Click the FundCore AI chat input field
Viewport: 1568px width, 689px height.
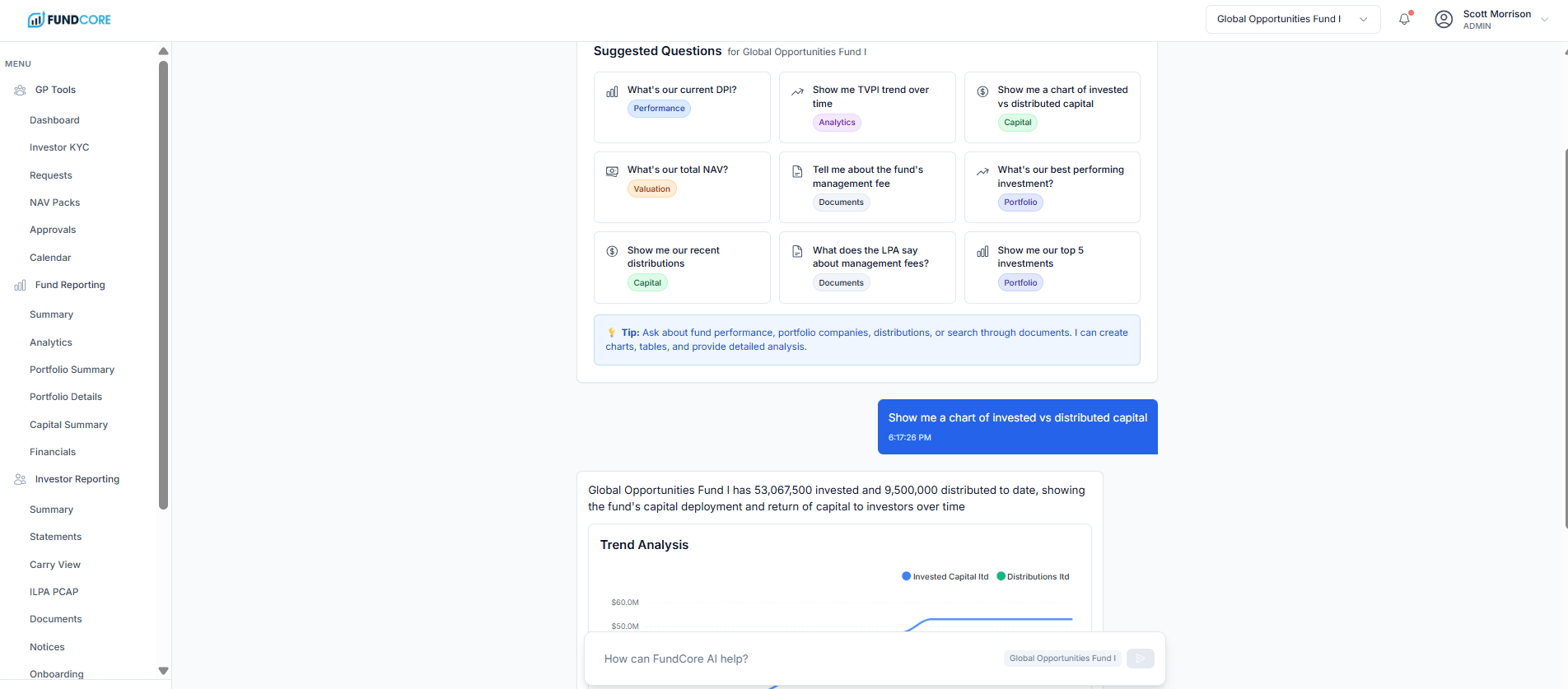coord(791,659)
